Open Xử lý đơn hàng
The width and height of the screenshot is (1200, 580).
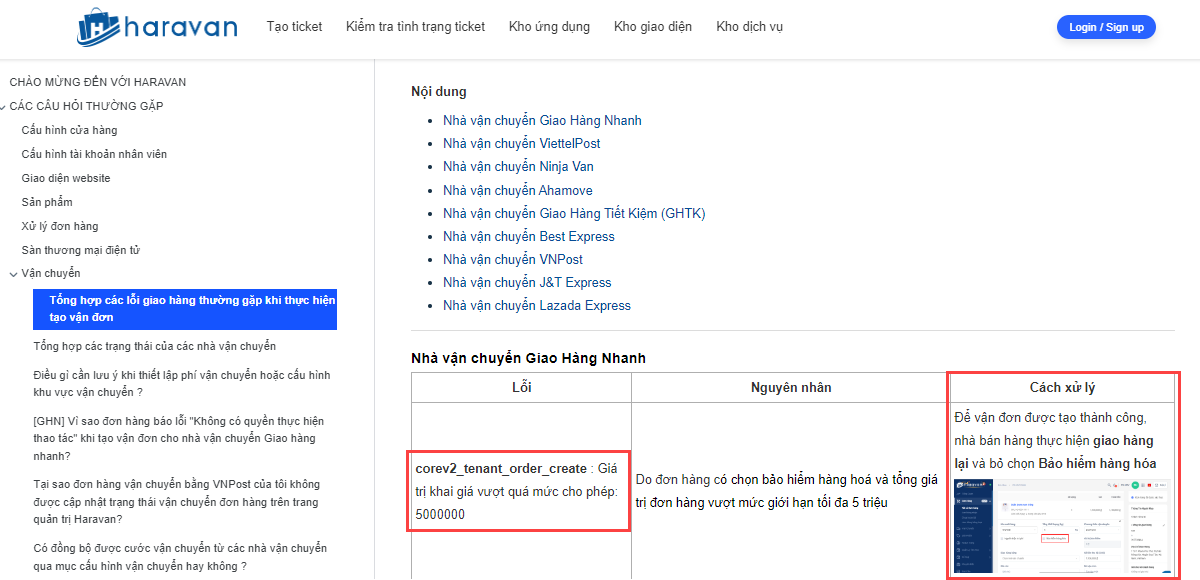coord(60,226)
